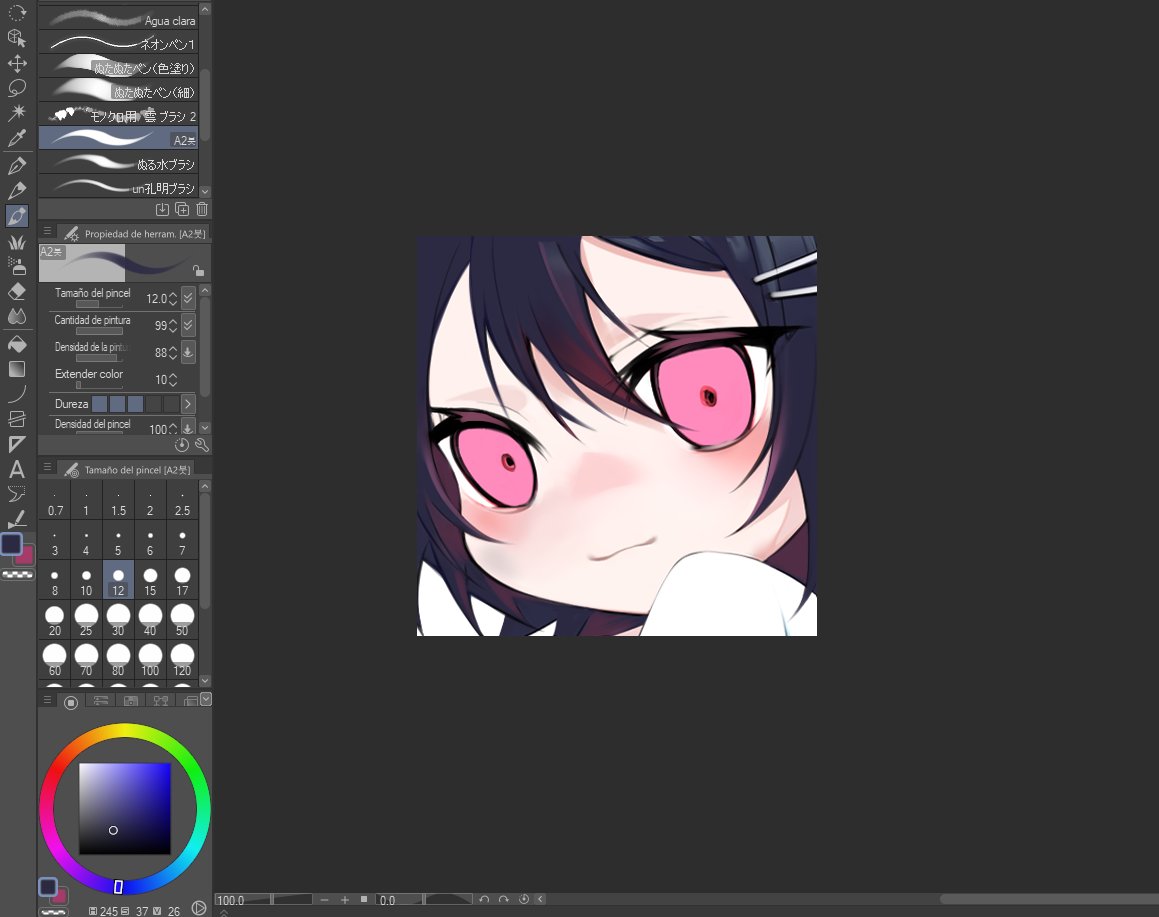1159x917 pixels.
Task: Choose the ネオンペン1 brush
Action: (118, 44)
